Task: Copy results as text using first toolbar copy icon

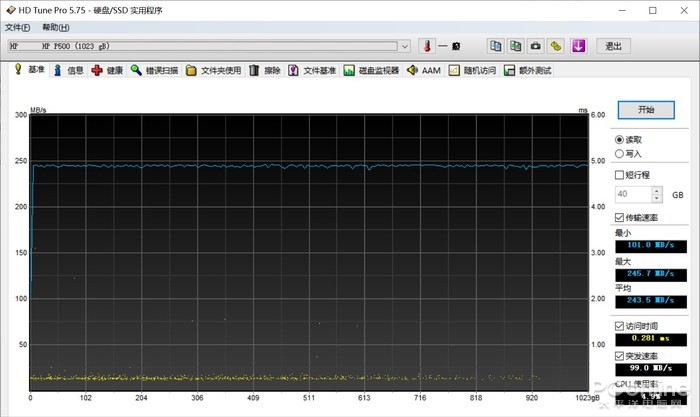Action: pyautogui.click(x=496, y=46)
